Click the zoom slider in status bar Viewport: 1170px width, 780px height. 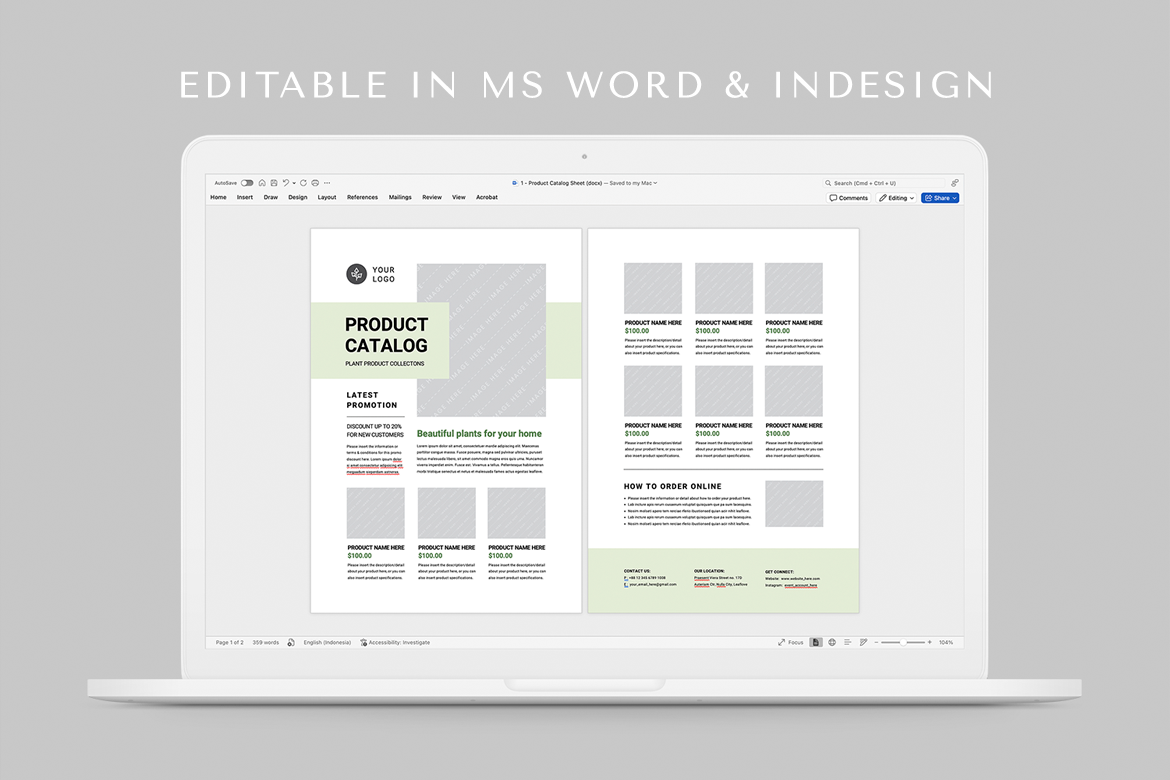pyautogui.click(x=904, y=642)
